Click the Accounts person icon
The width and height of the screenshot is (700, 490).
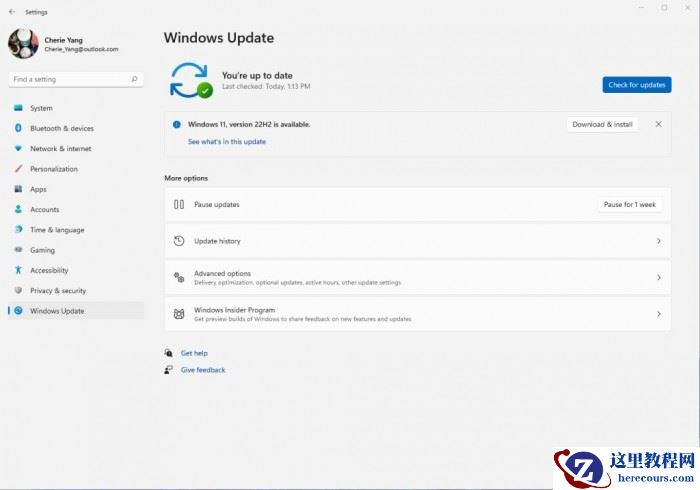tap(18, 209)
